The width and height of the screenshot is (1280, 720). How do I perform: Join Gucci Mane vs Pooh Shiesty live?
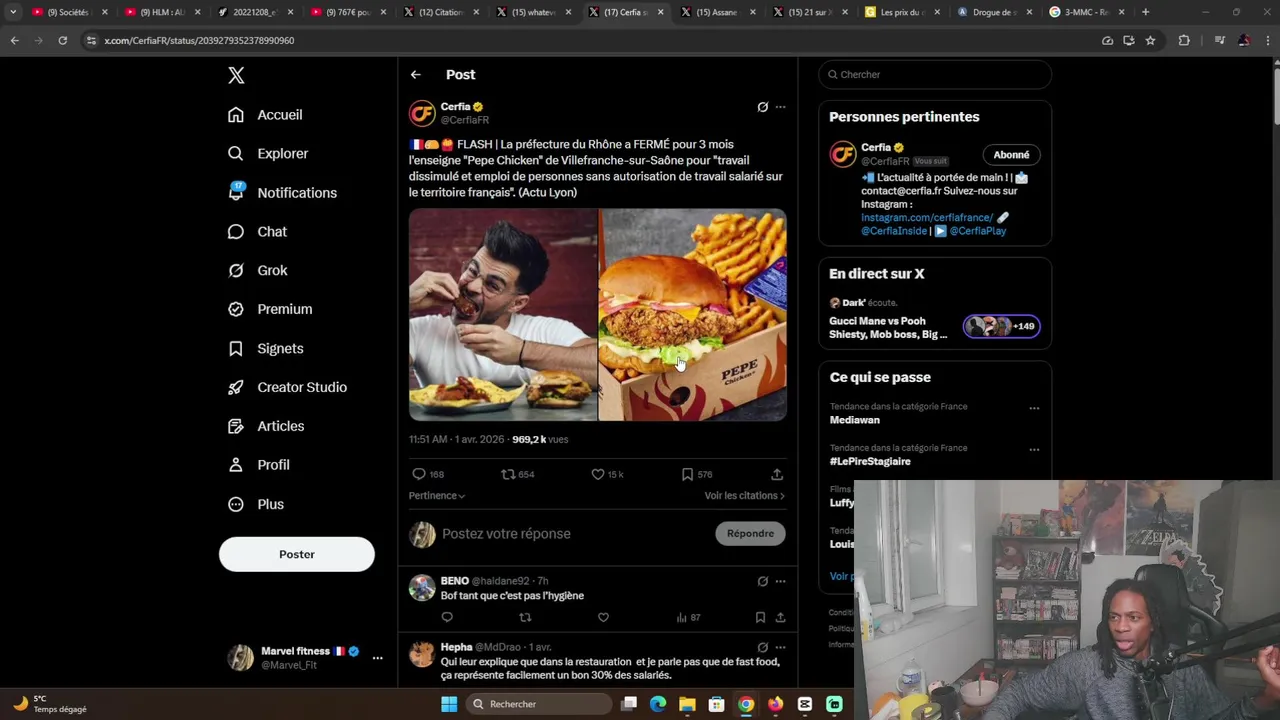tap(935, 320)
